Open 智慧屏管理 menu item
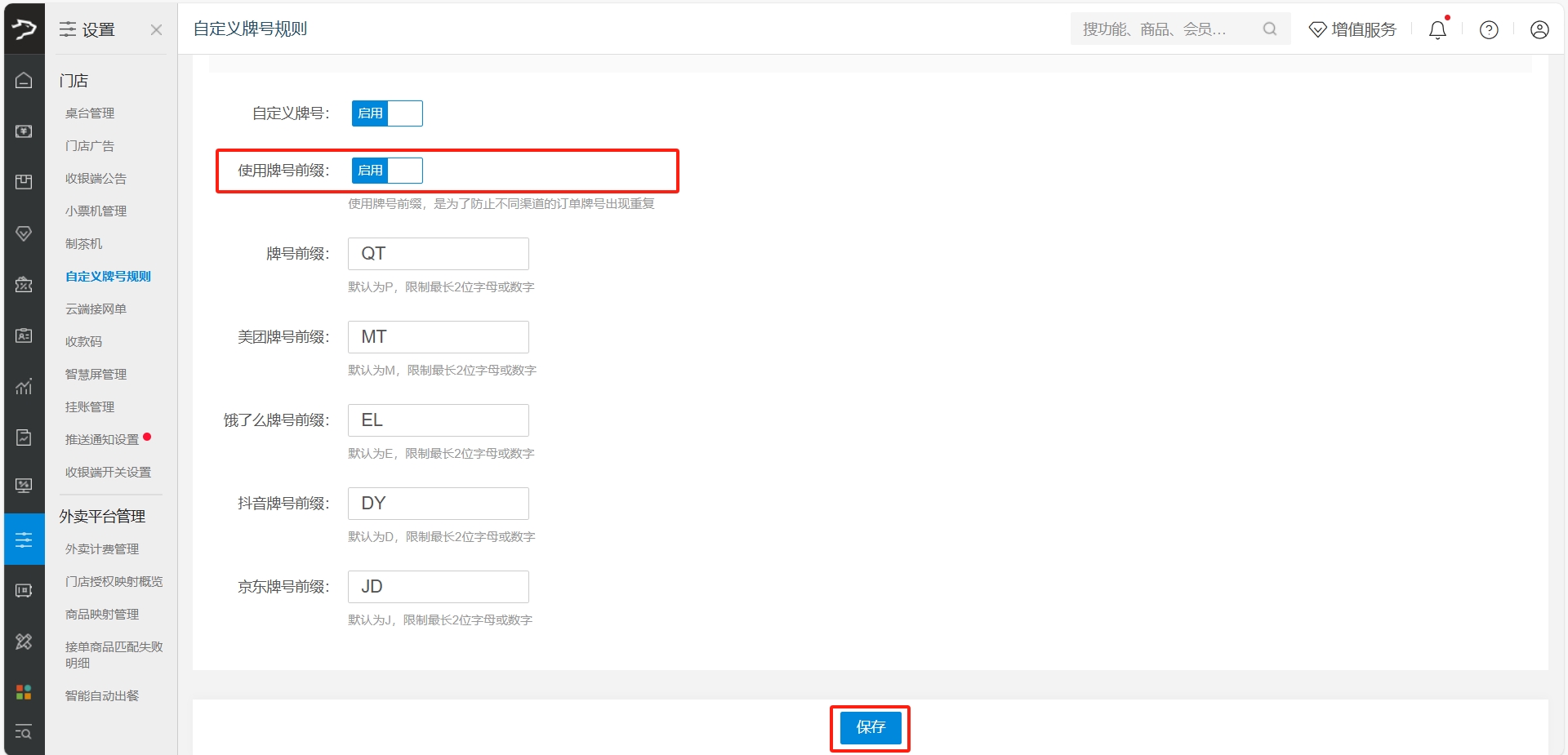 [96, 375]
